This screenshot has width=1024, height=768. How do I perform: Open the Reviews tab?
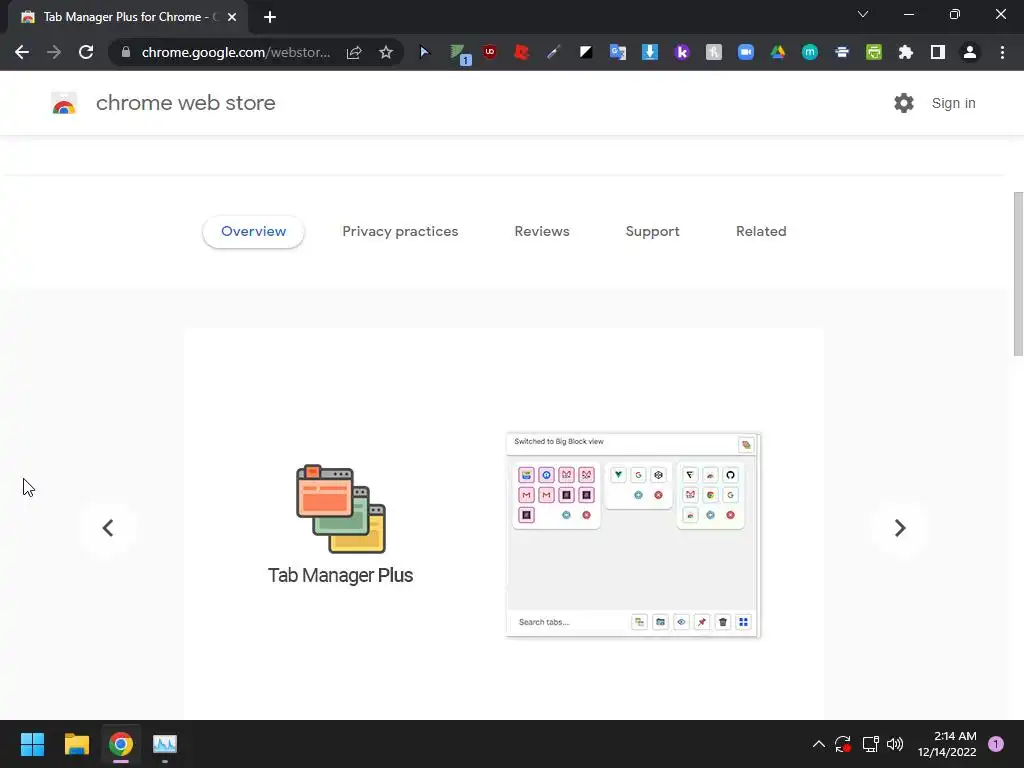click(x=542, y=231)
